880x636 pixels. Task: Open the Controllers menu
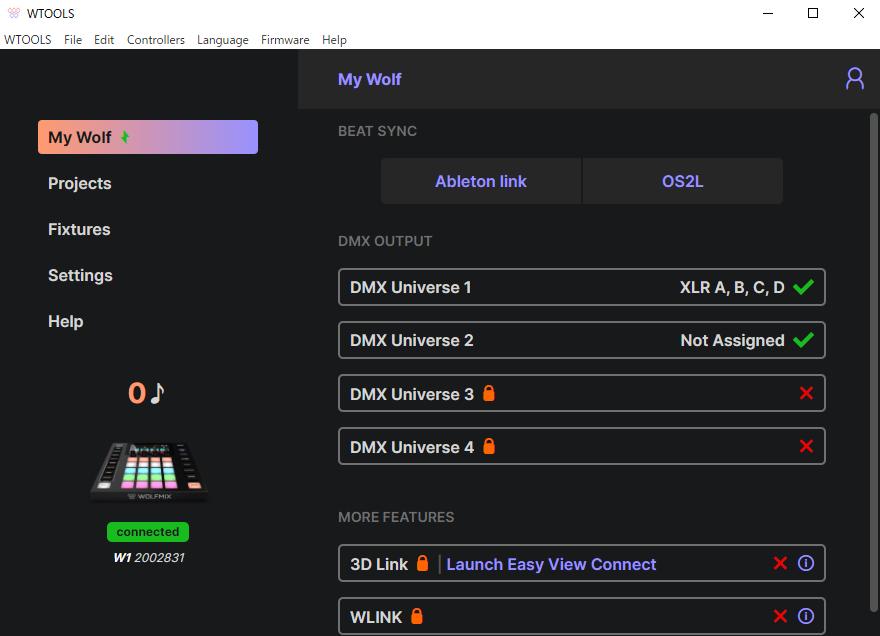pos(155,40)
